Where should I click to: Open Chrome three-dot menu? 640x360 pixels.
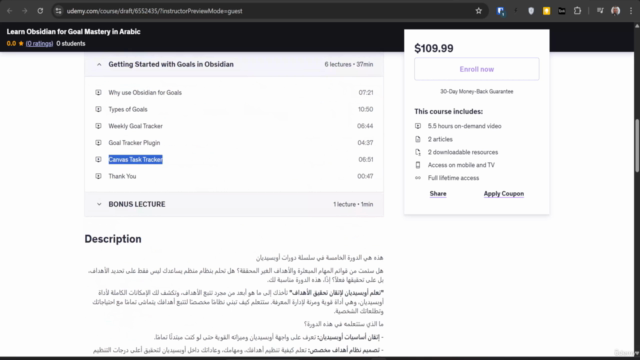(x=631, y=11)
